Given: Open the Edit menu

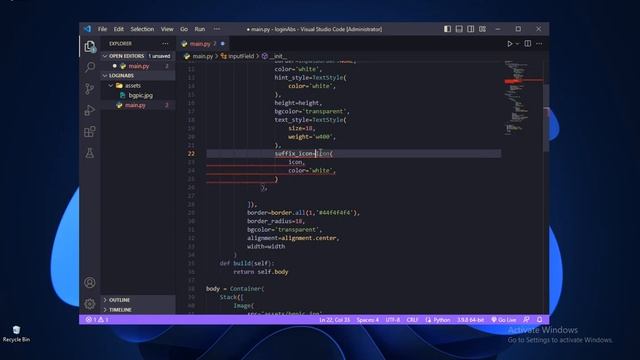Looking at the screenshot, I should (x=119, y=29).
